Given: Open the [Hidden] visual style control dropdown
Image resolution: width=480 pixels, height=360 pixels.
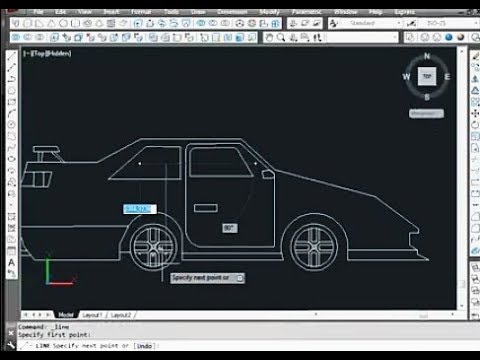Looking at the screenshot, I should (x=58, y=53).
